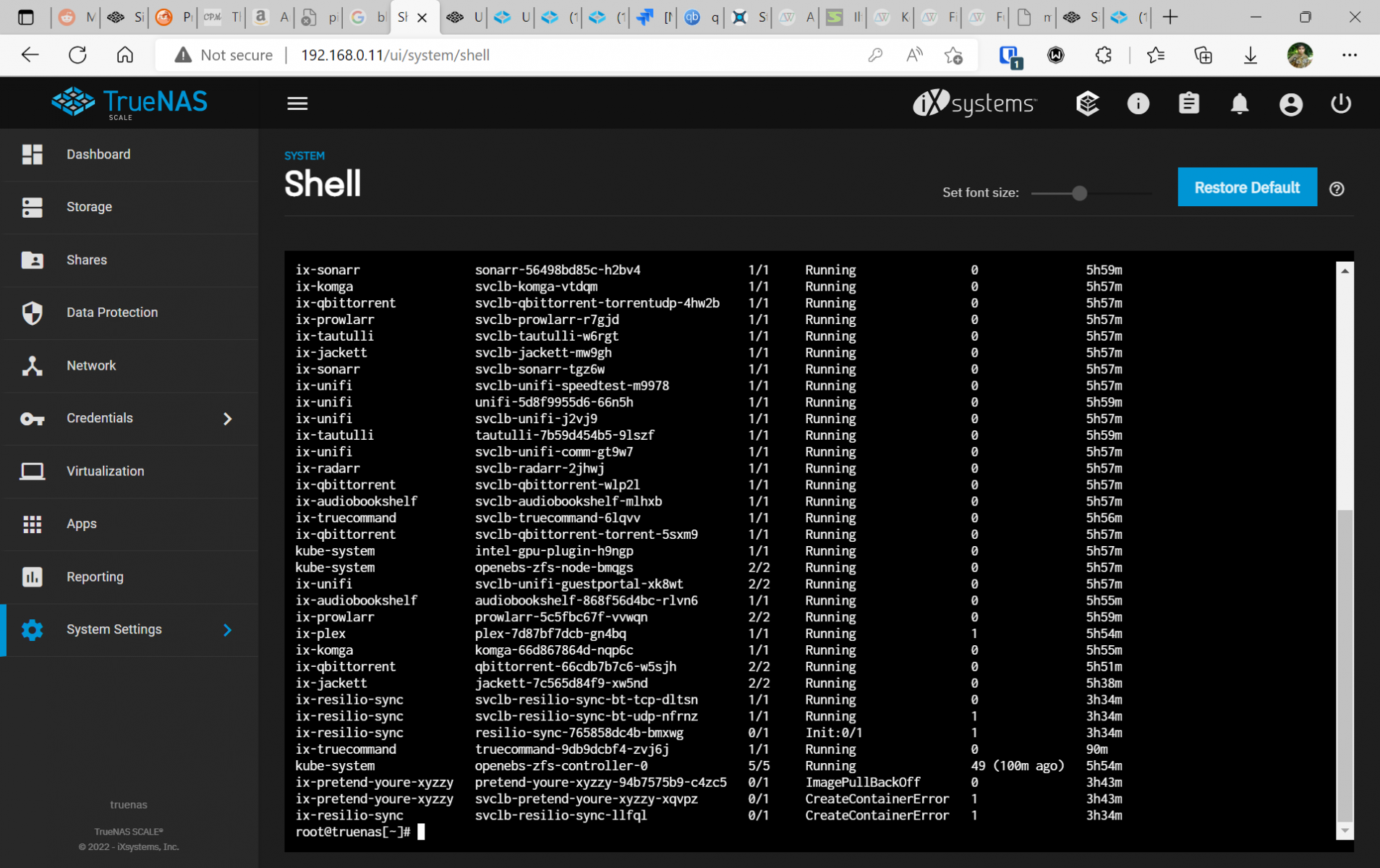Screen dimensions: 1380x868
Task: Activate the Read aloud icon
Action: point(914,55)
